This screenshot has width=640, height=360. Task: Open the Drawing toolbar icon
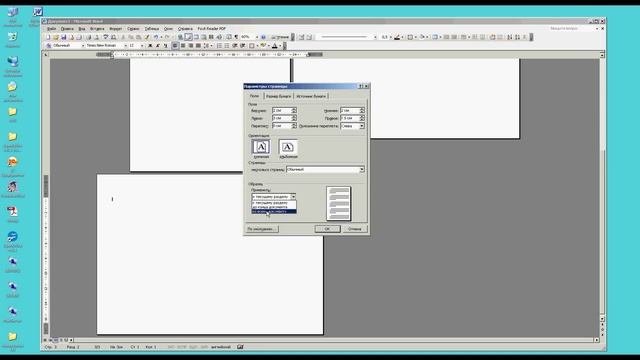click(219, 37)
